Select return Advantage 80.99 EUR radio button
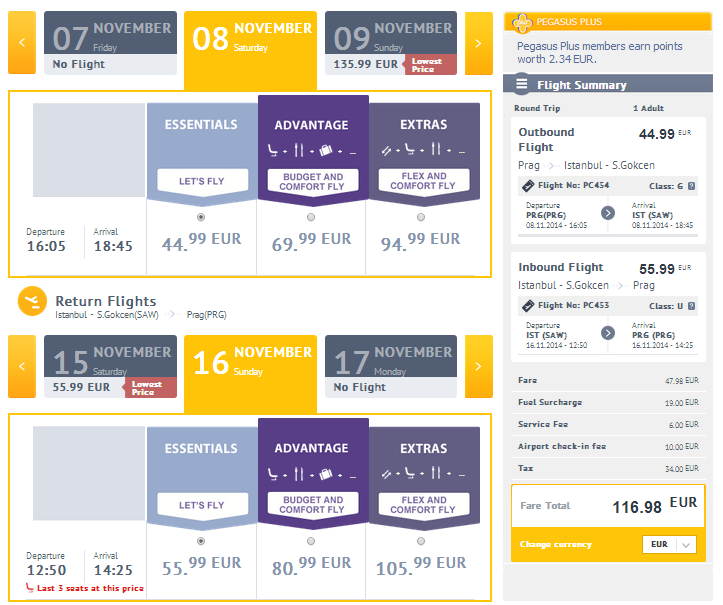The image size is (723, 605). coord(311,541)
